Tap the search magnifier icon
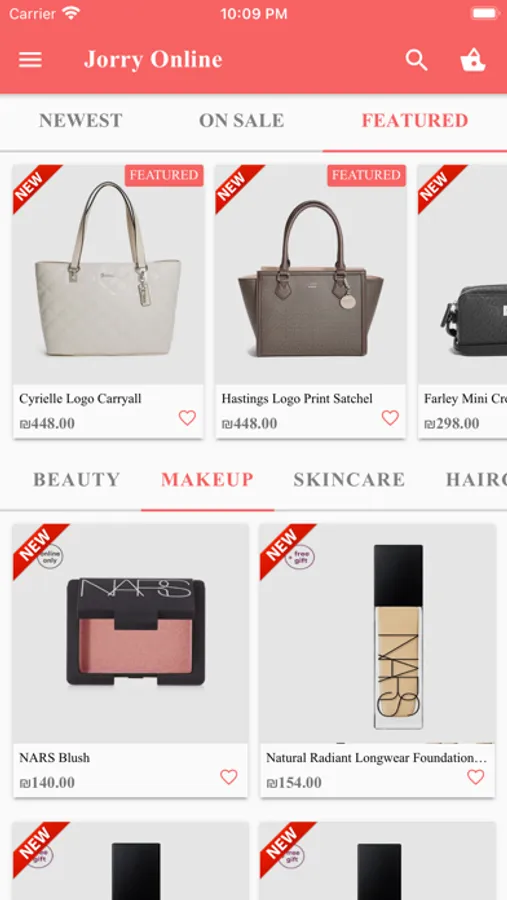The image size is (507, 900). click(x=416, y=60)
